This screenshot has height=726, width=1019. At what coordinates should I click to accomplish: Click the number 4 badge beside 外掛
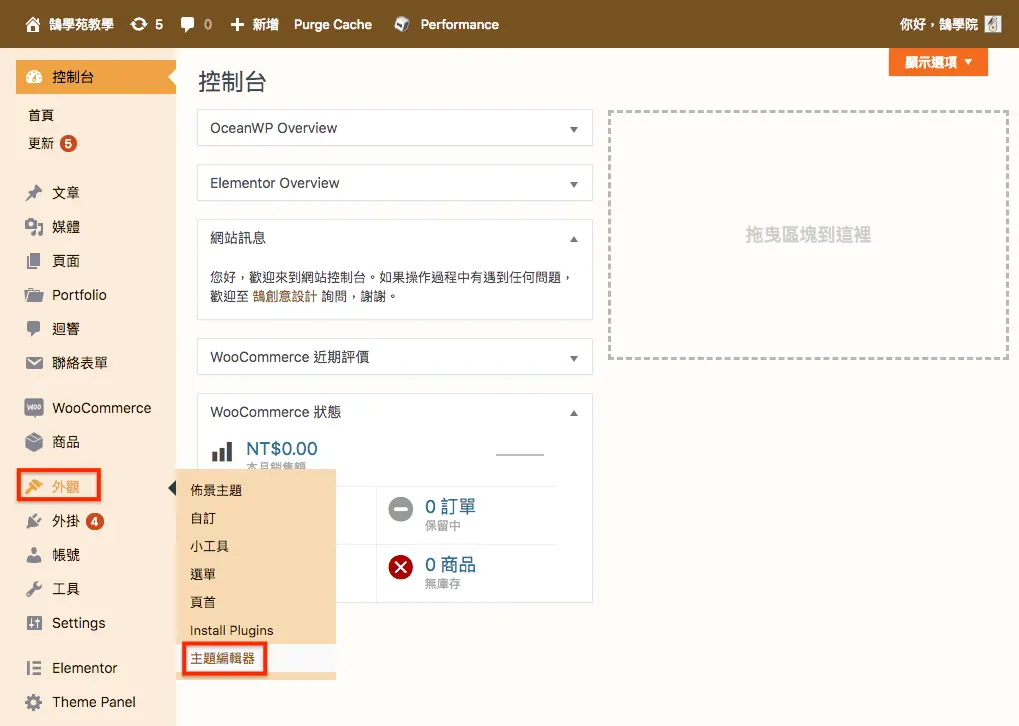pyautogui.click(x=95, y=521)
